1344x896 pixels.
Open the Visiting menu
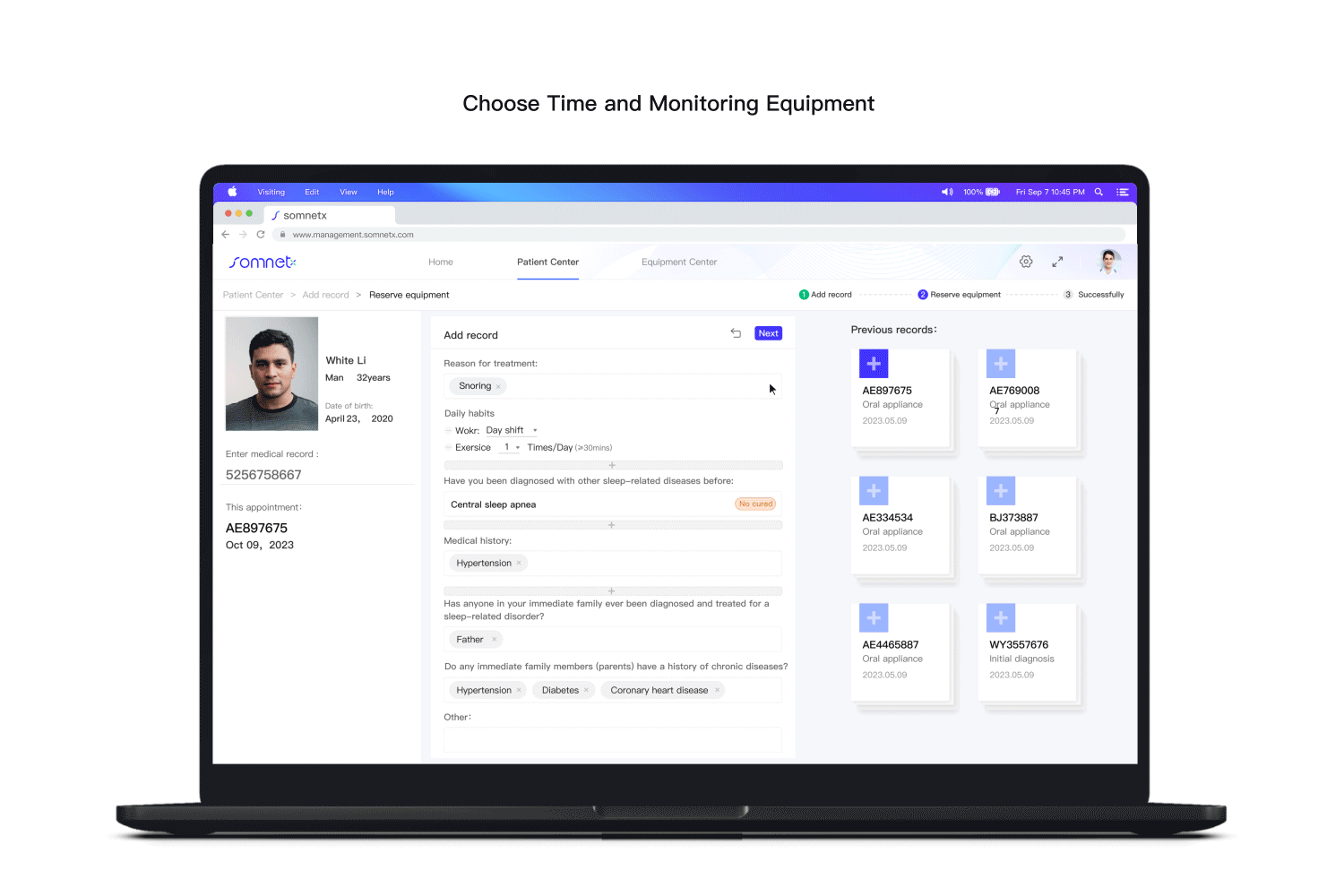(271, 192)
